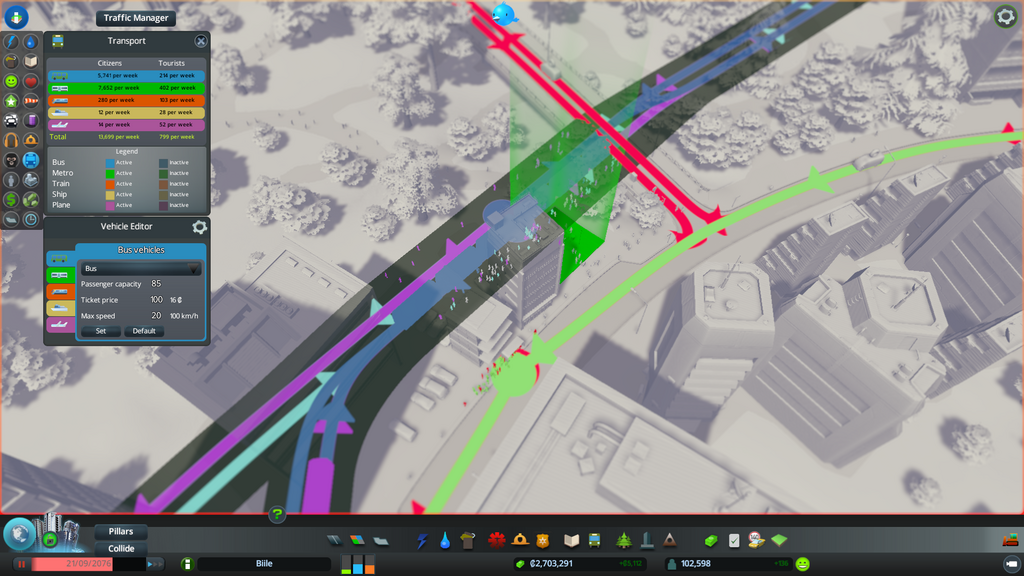Open the City policies icon
1024x576 pixels.
[734, 540]
